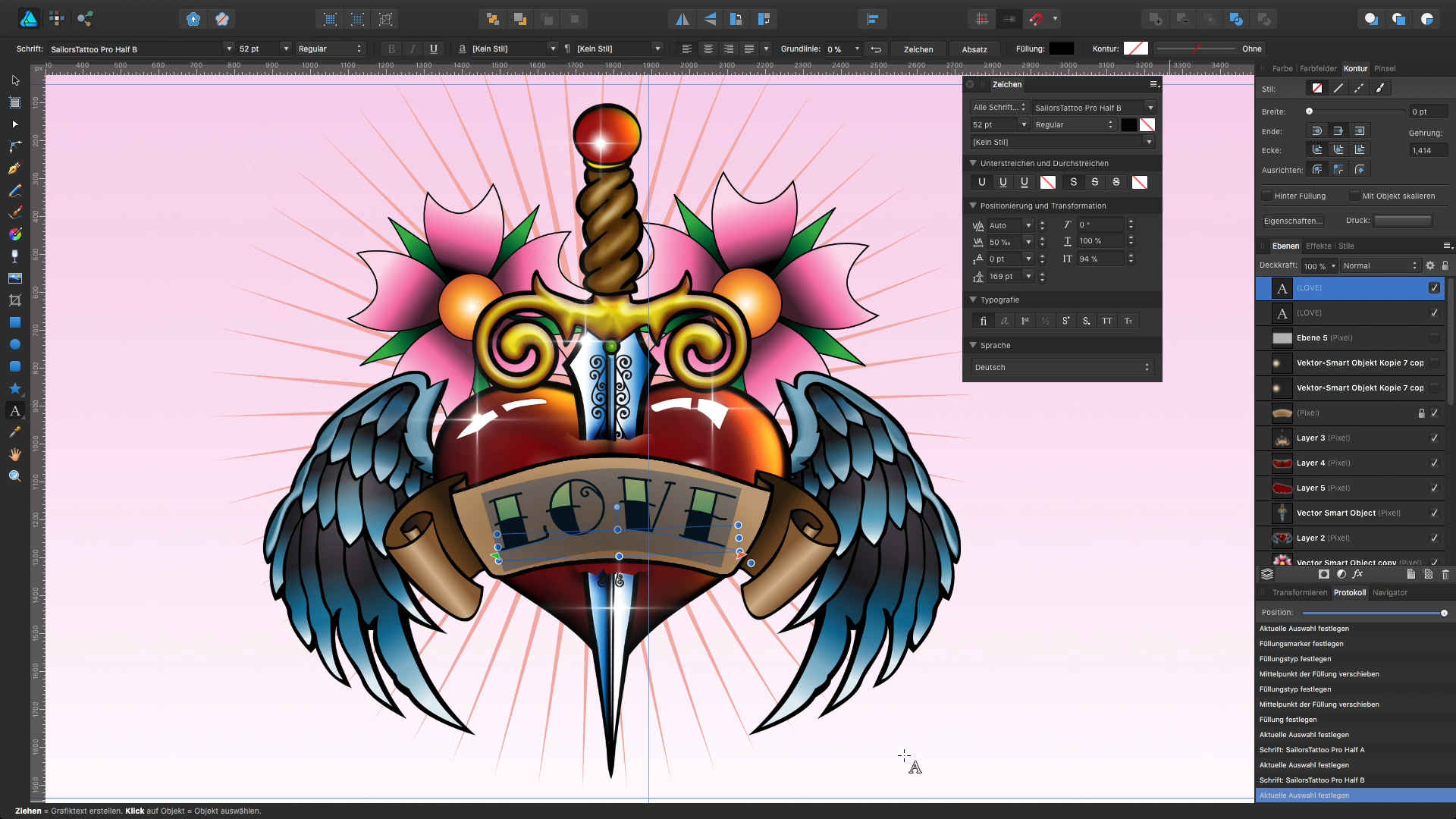Screen dimensions: 1456x819
Task: Click Flip Horizontal in toolbar
Action: [682, 19]
